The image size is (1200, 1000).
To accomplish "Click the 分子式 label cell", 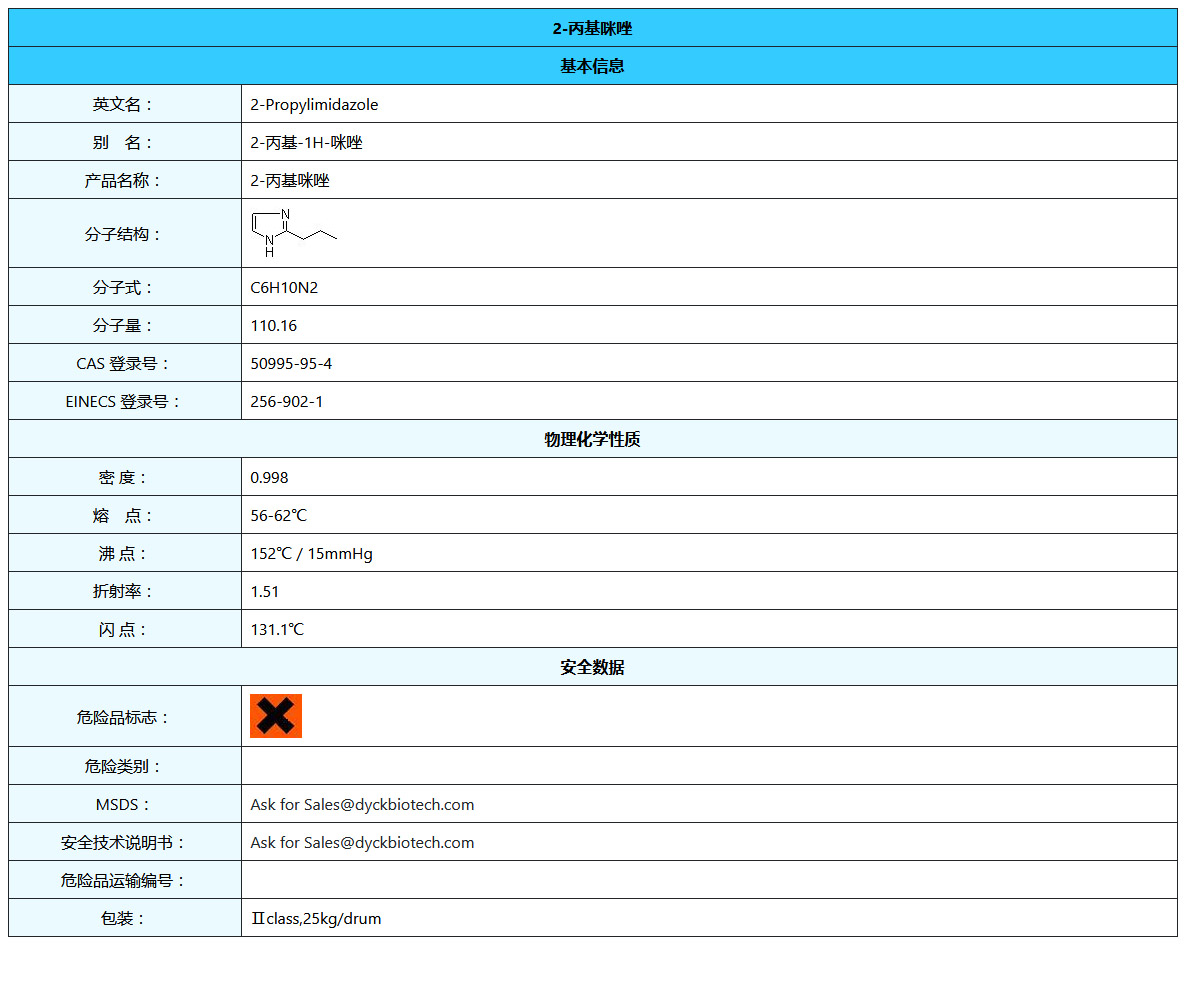I will (x=125, y=287).
